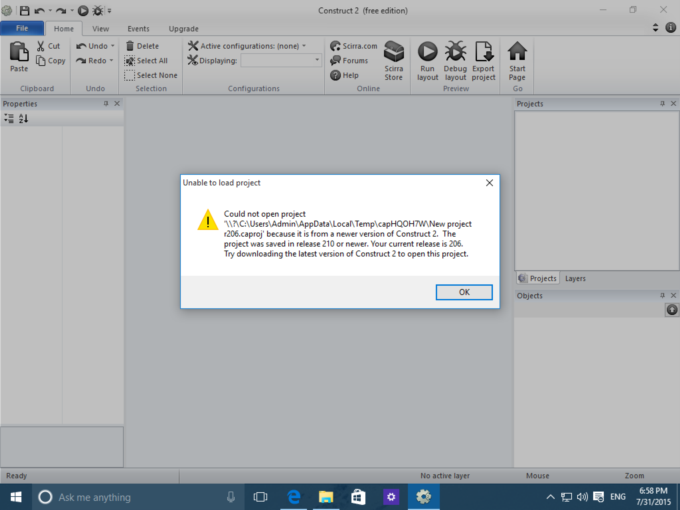Switch to the Layers tab
The image size is (680, 510).
point(575,278)
